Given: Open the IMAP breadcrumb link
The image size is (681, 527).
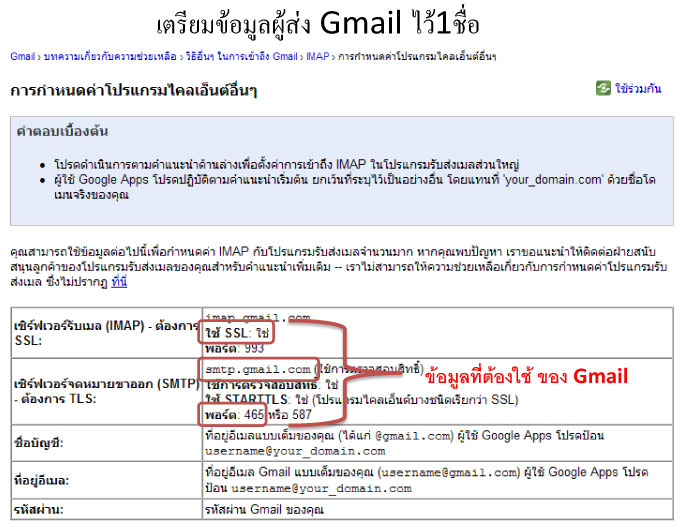Looking at the screenshot, I should (x=317, y=56).
